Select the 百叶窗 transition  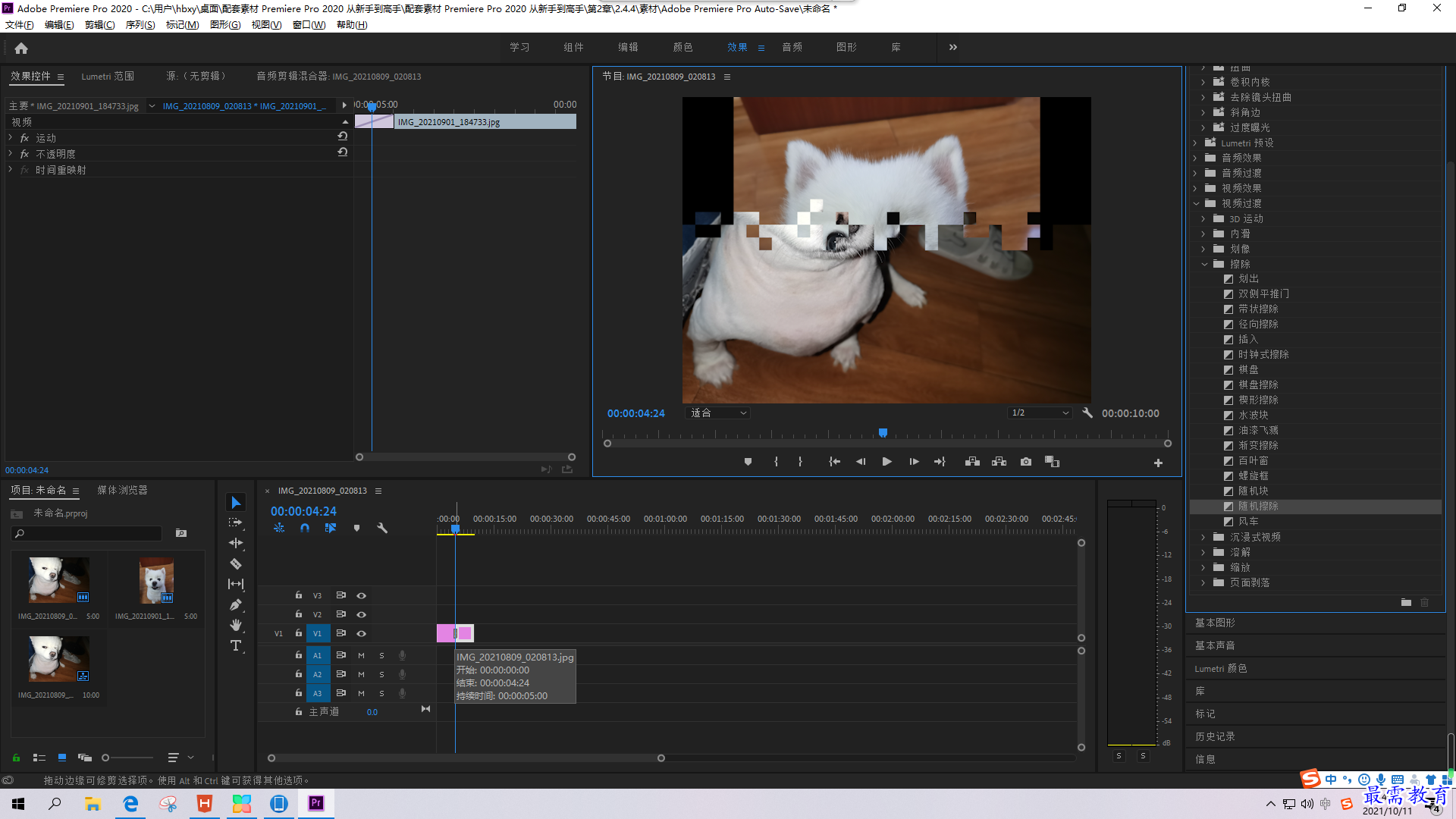coord(1253,460)
